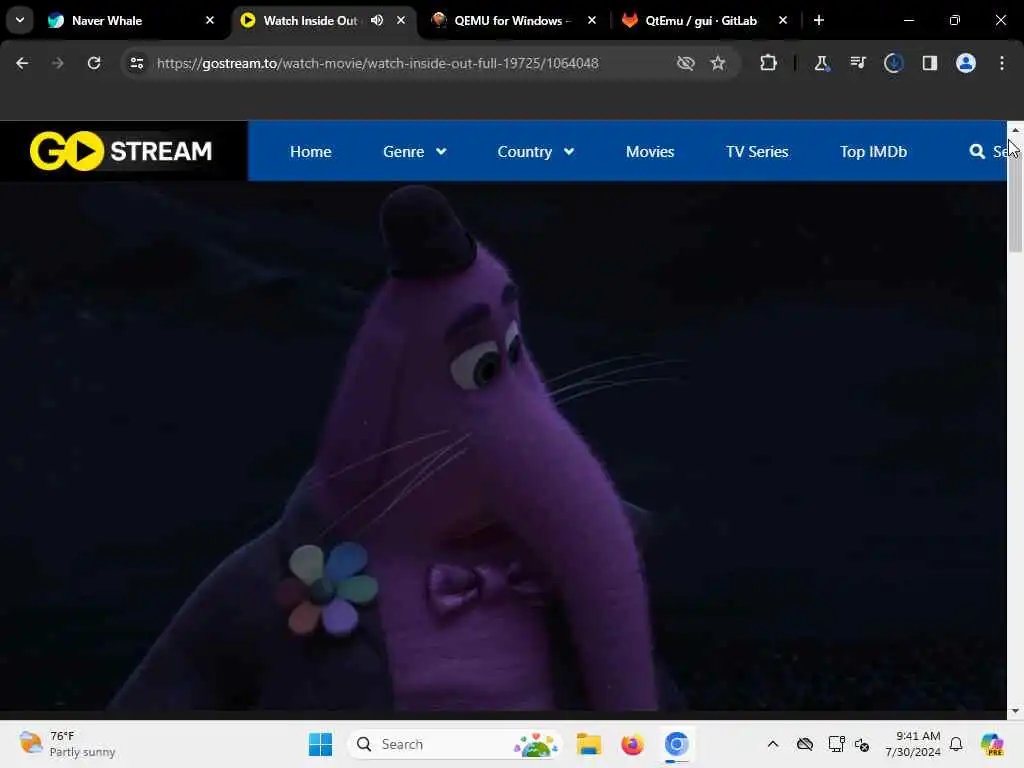This screenshot has width=1024, height=768.
Task: Open the media controls toolbar icon
Action: (857, 63)
